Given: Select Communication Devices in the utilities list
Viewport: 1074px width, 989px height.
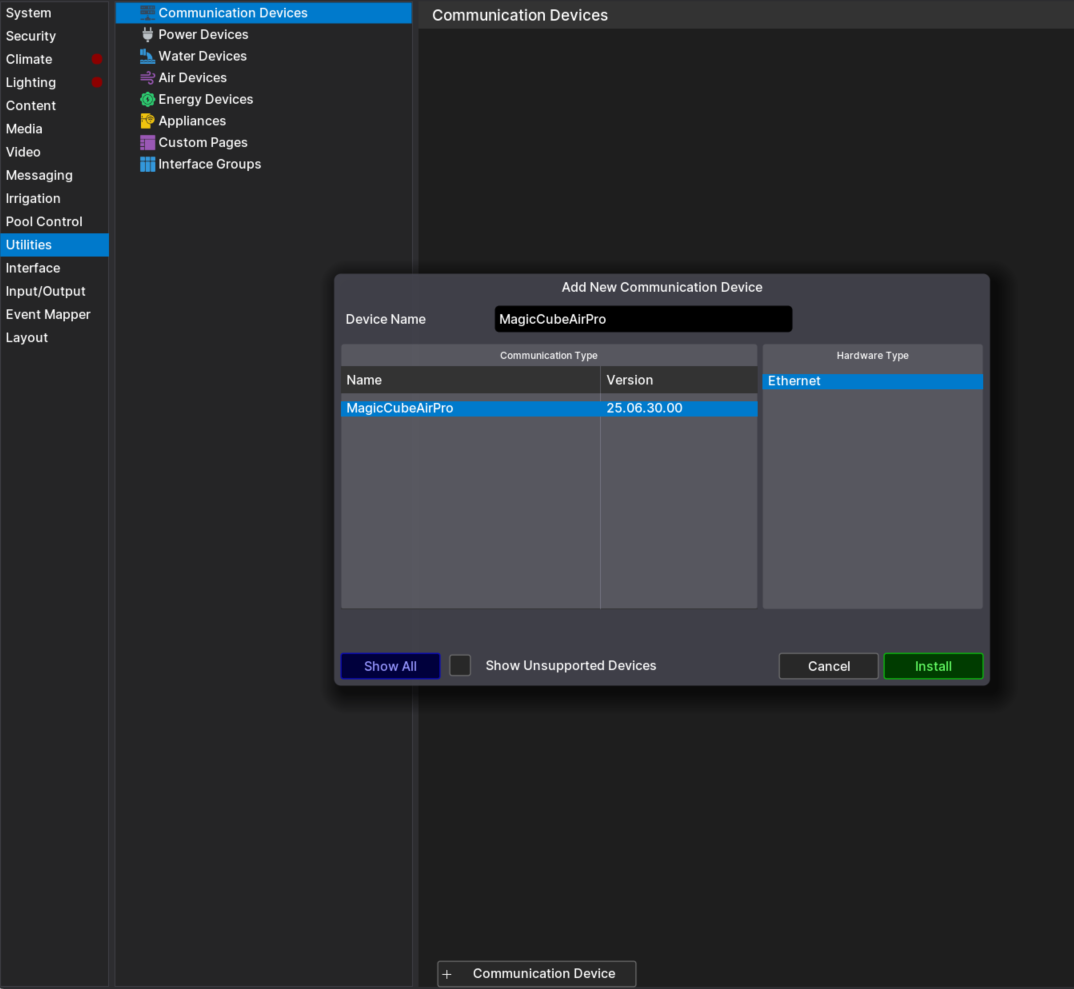Looking at the screenshot, I should (x=264, y=12).
